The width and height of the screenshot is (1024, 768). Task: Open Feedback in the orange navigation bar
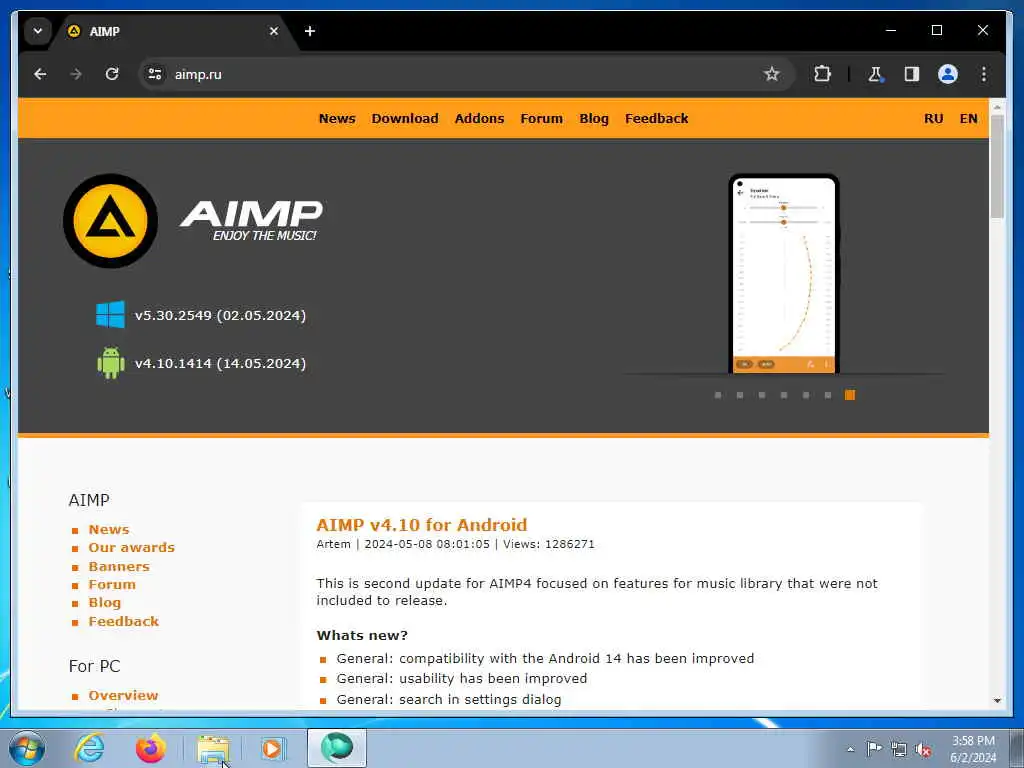(x=656, y=118)
